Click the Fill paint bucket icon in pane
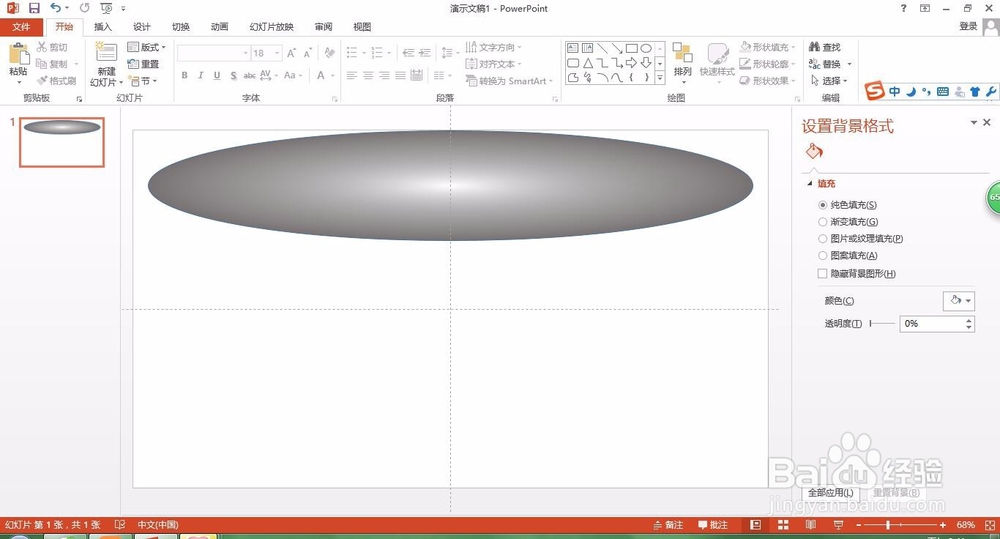 (x=814, y=151)
